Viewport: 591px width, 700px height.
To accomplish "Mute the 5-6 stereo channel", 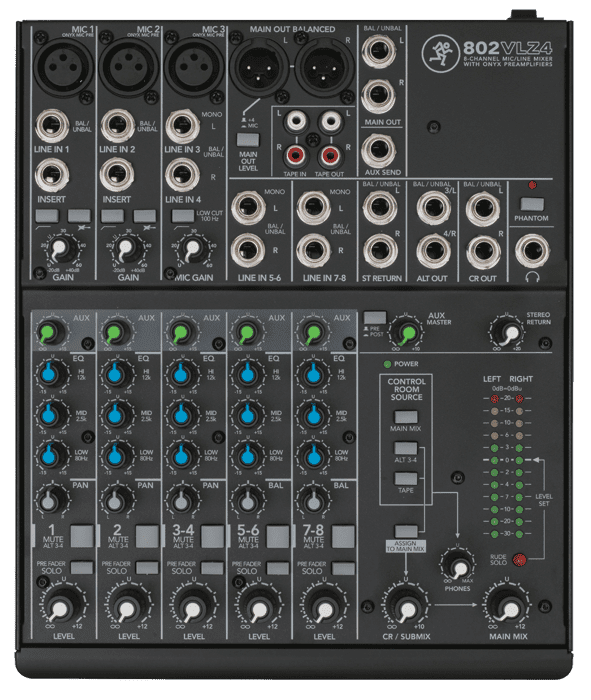I will click(278, 536).
